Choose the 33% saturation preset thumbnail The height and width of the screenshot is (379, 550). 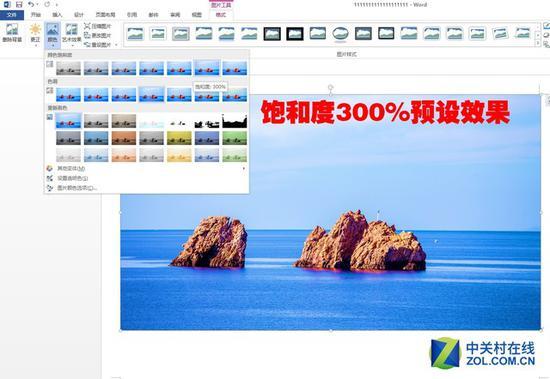96,68
